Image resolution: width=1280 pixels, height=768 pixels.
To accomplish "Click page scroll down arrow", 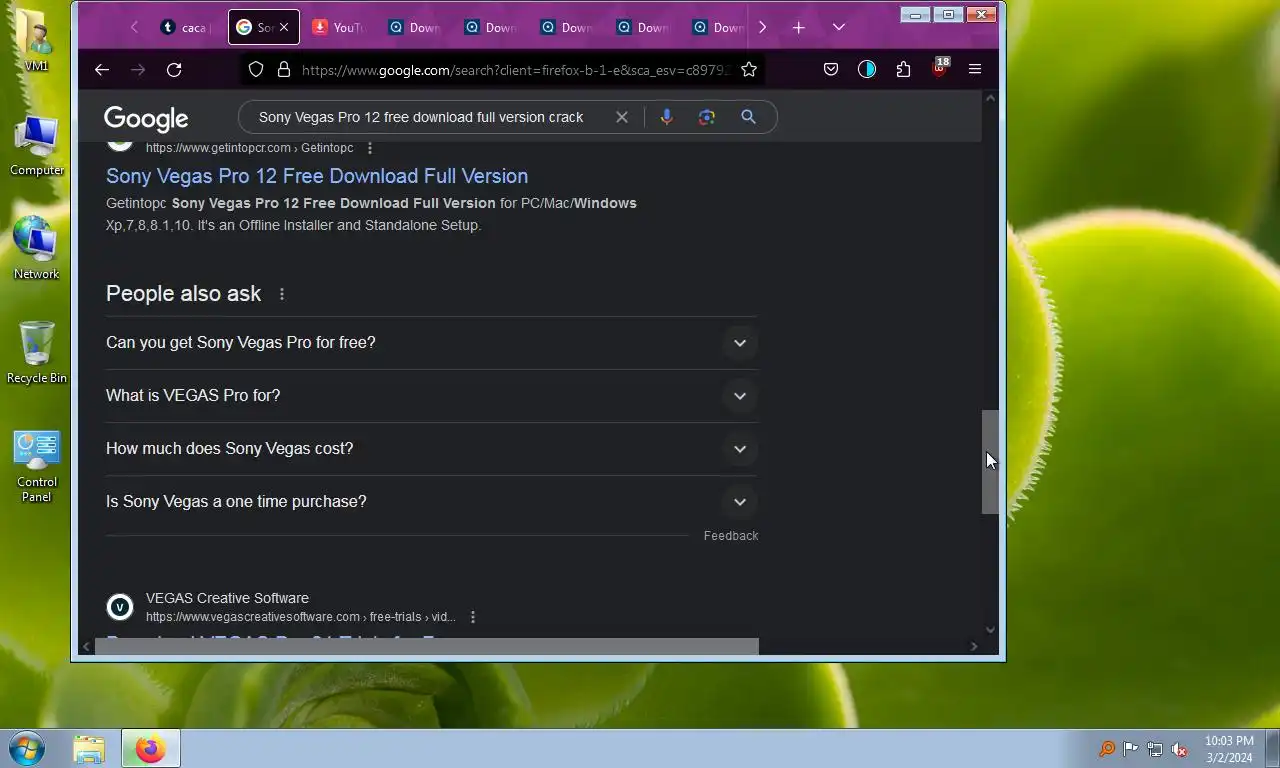I will [x=990, y=630].
